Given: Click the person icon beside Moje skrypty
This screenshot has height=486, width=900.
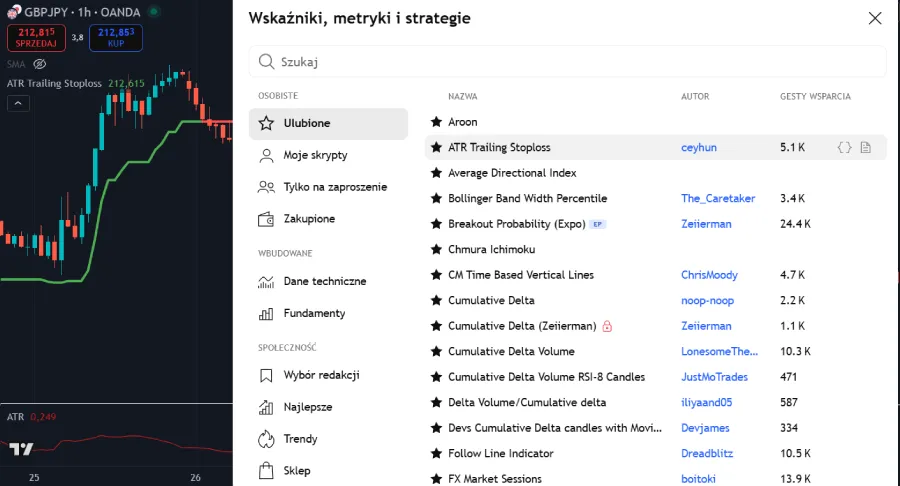Looking at the screenshot, I should 266,155.
